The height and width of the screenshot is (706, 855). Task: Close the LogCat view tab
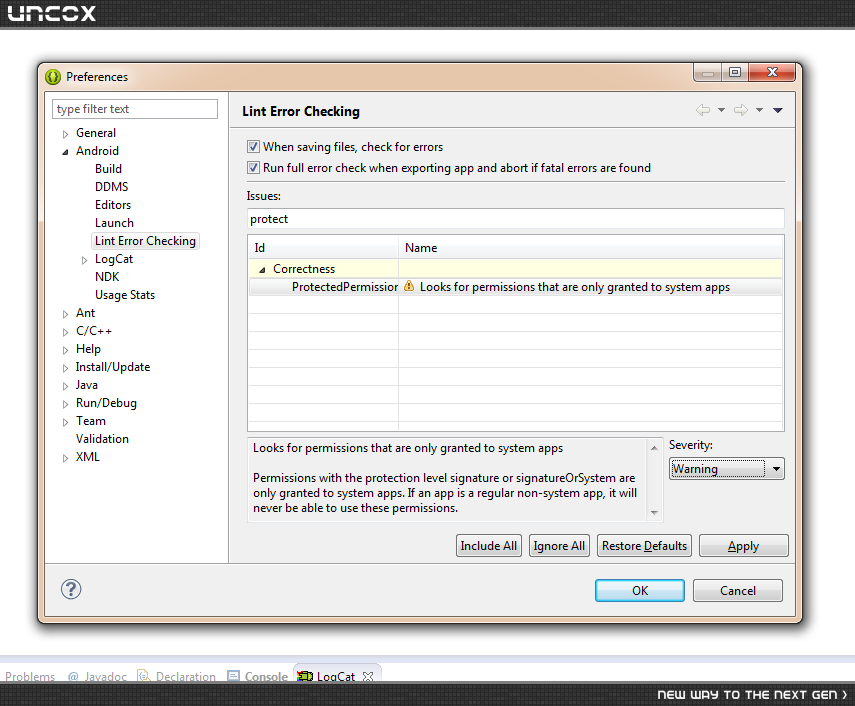click(368, 676)
